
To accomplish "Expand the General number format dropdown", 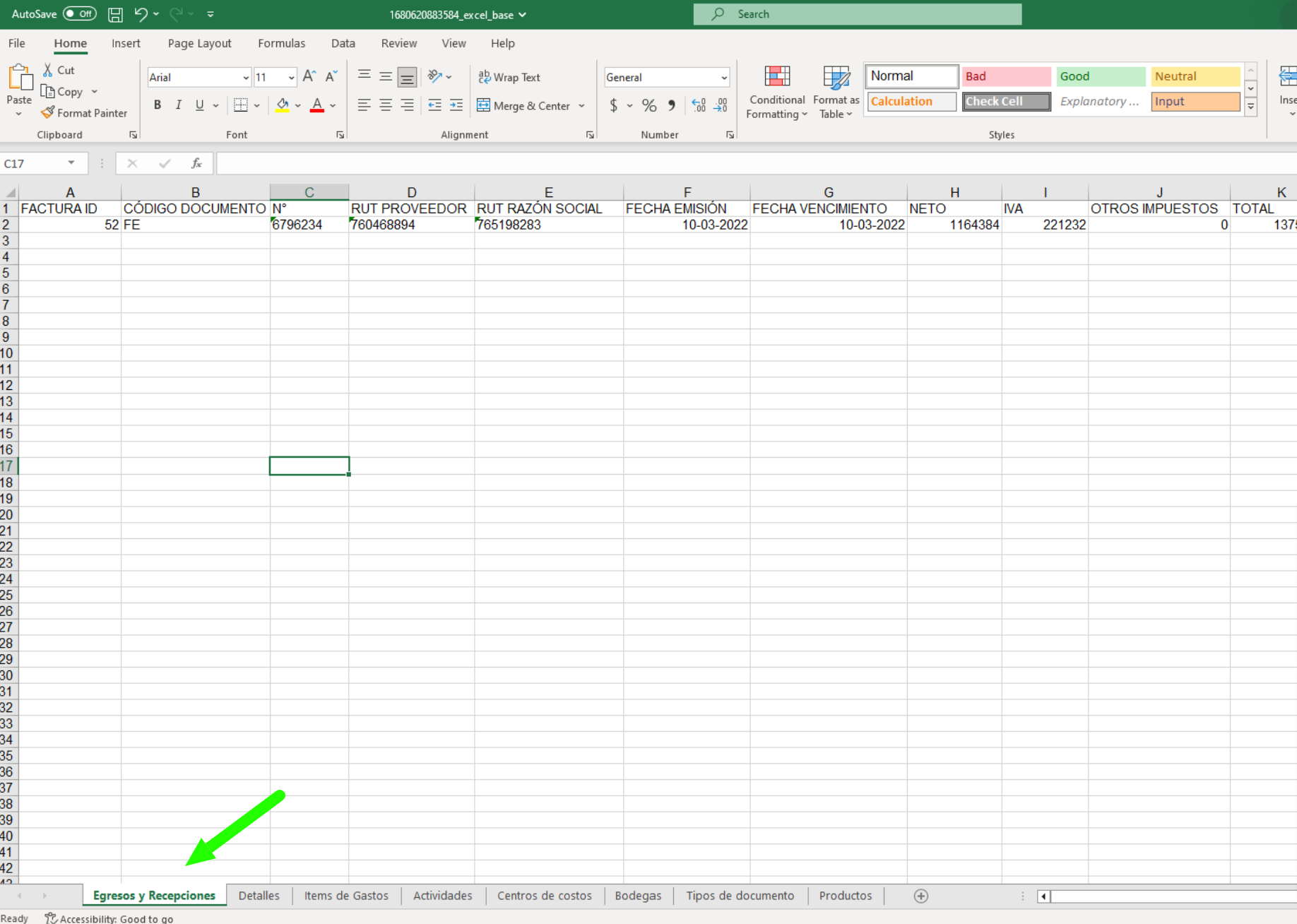I will [723, 78].
